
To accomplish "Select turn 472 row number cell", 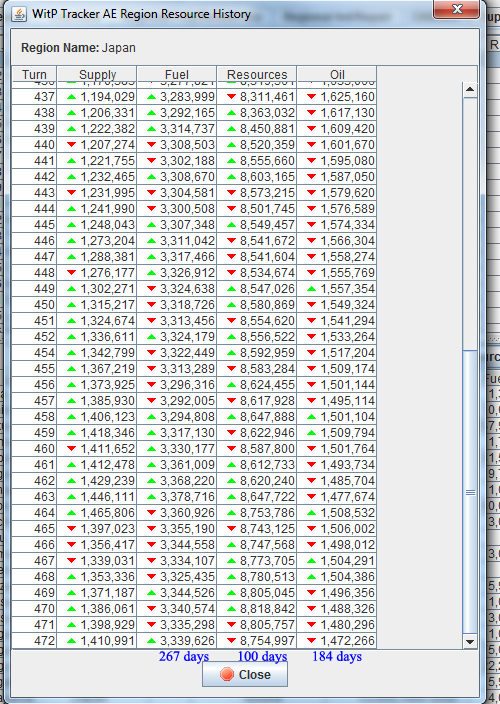I will click(x=34, y=641).
